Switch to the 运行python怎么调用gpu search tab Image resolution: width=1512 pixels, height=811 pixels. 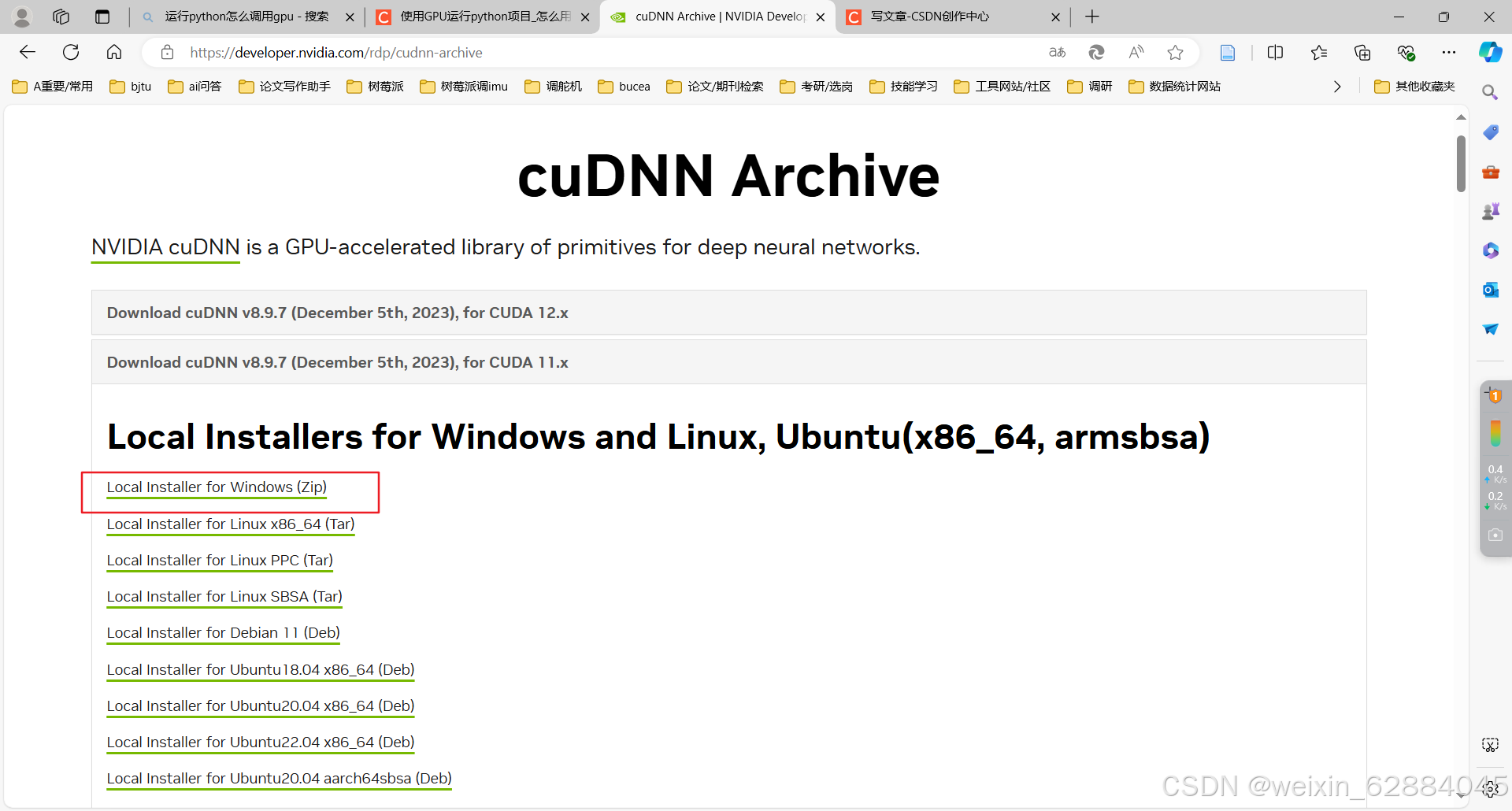tap(247, 17)
